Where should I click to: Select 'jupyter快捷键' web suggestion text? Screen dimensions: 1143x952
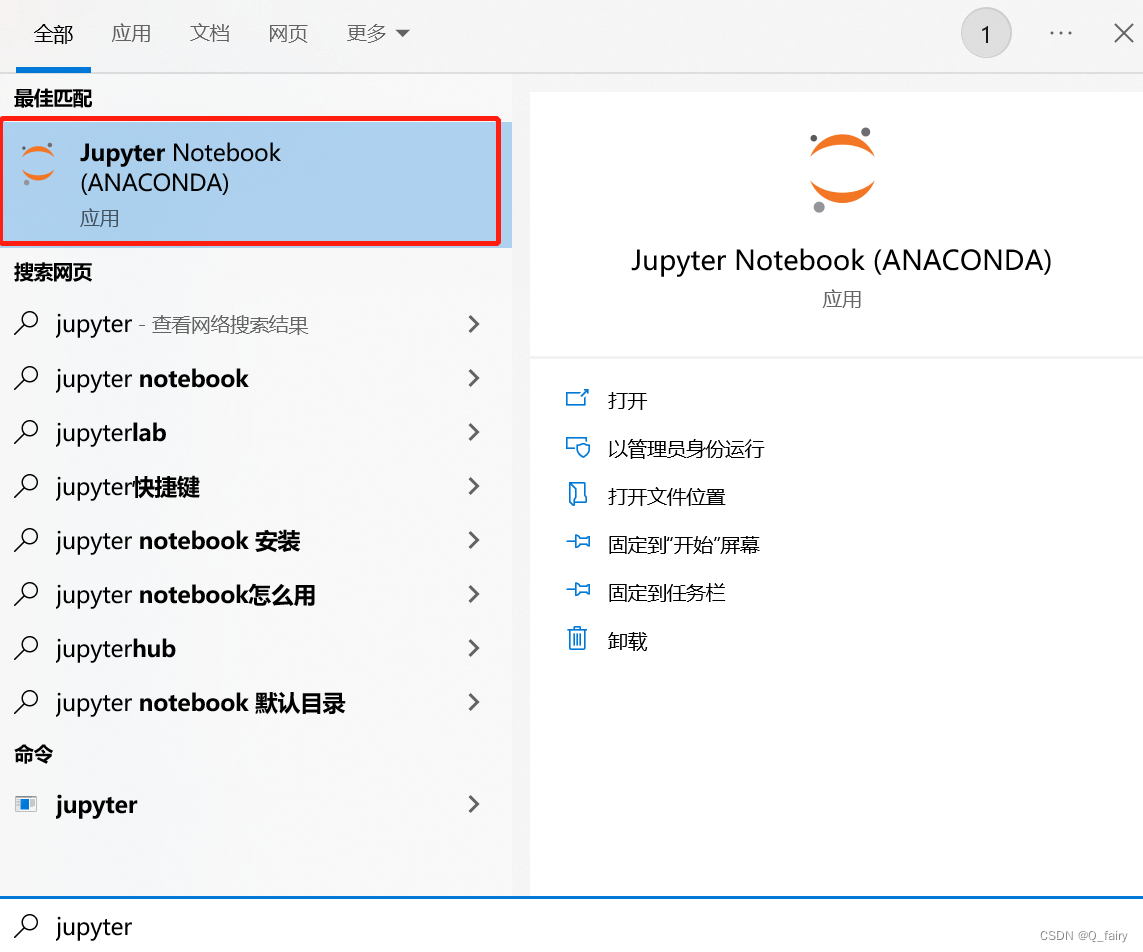coord(128,487)
